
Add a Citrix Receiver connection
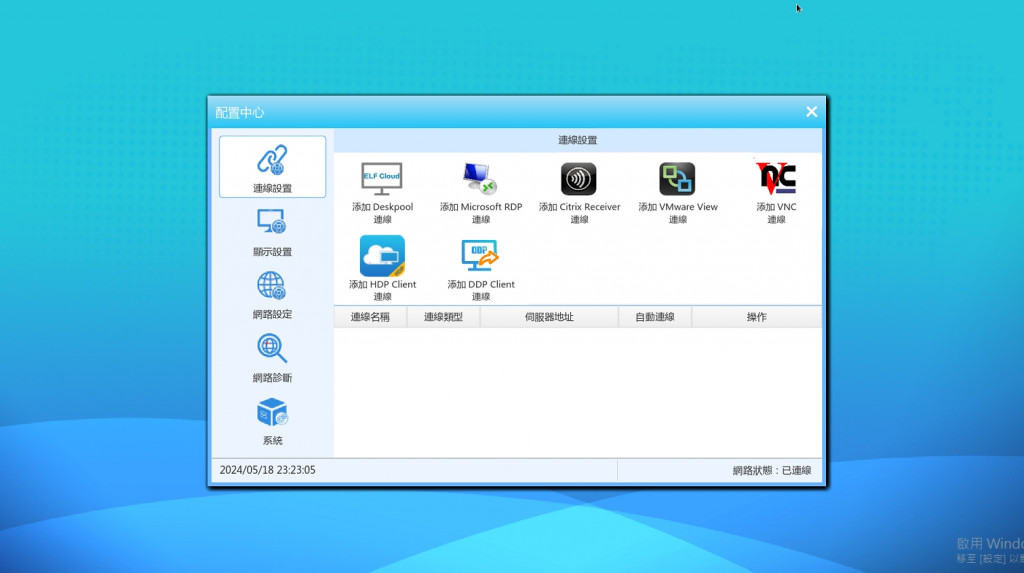pyautogui.click(x=579, y=193)
